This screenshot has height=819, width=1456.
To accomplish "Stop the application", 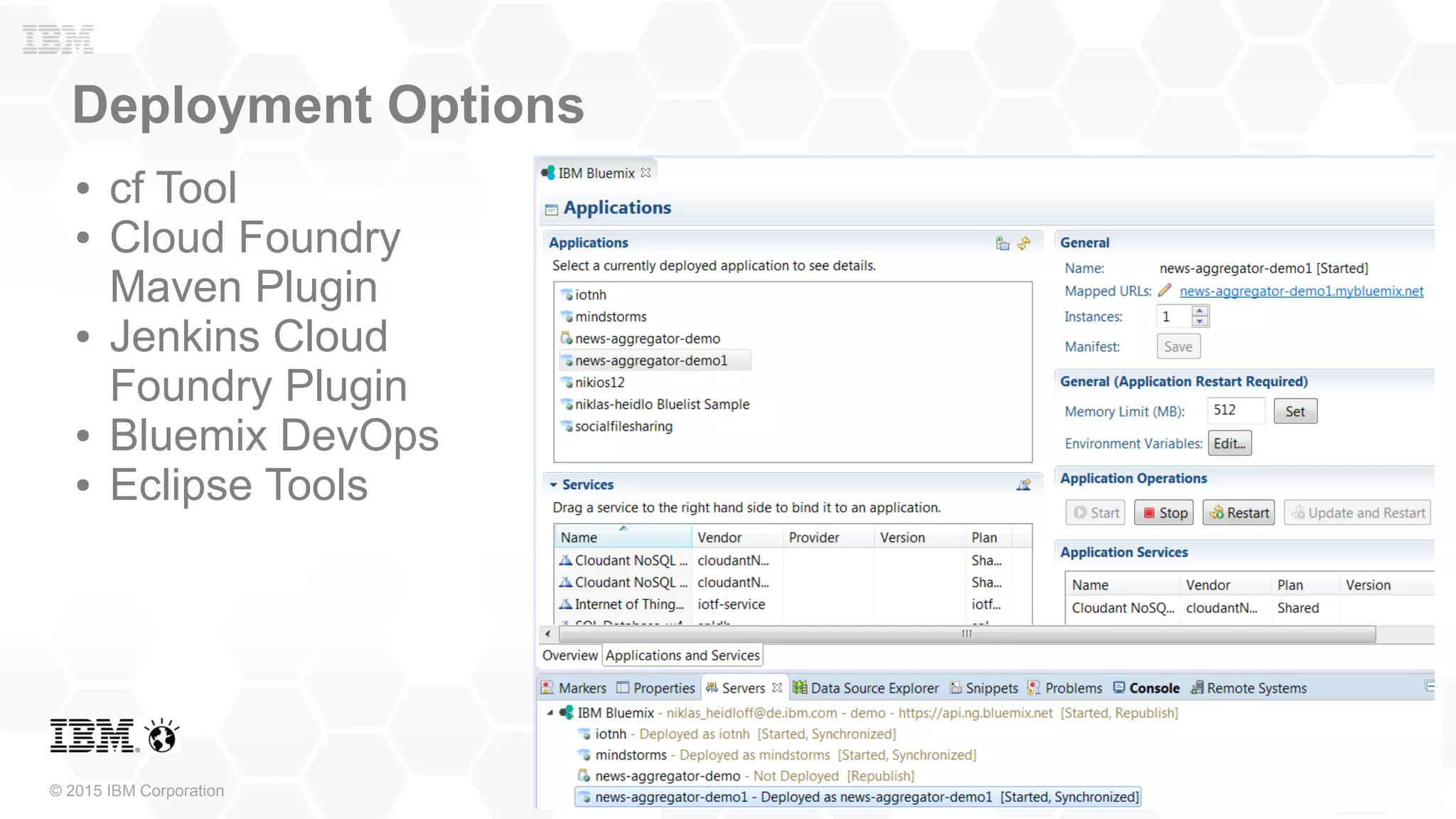I will [x=1164, y=513].
